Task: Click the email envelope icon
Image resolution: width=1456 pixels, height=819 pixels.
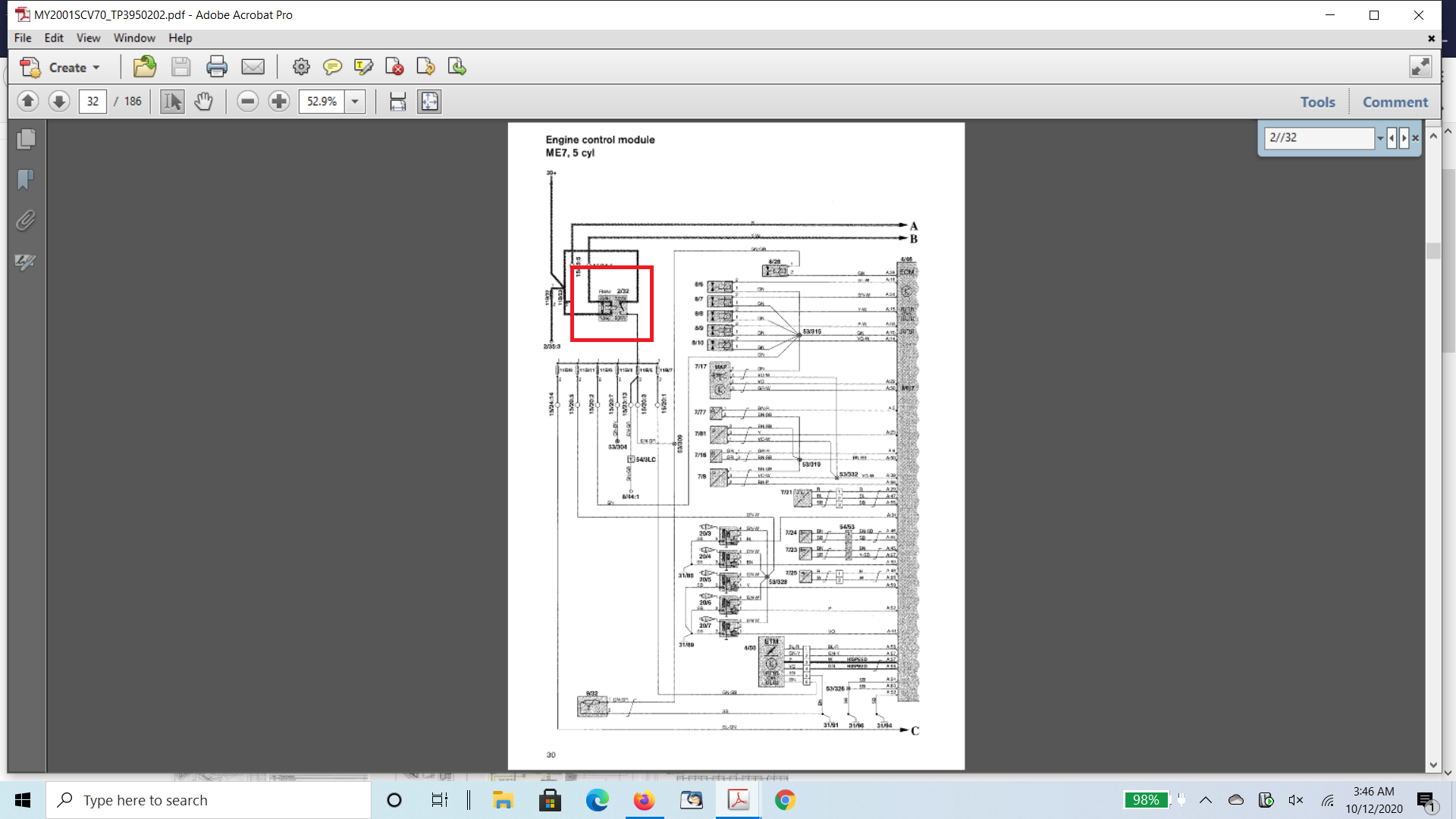Action: pyautogui.click(x=253, y=67)
